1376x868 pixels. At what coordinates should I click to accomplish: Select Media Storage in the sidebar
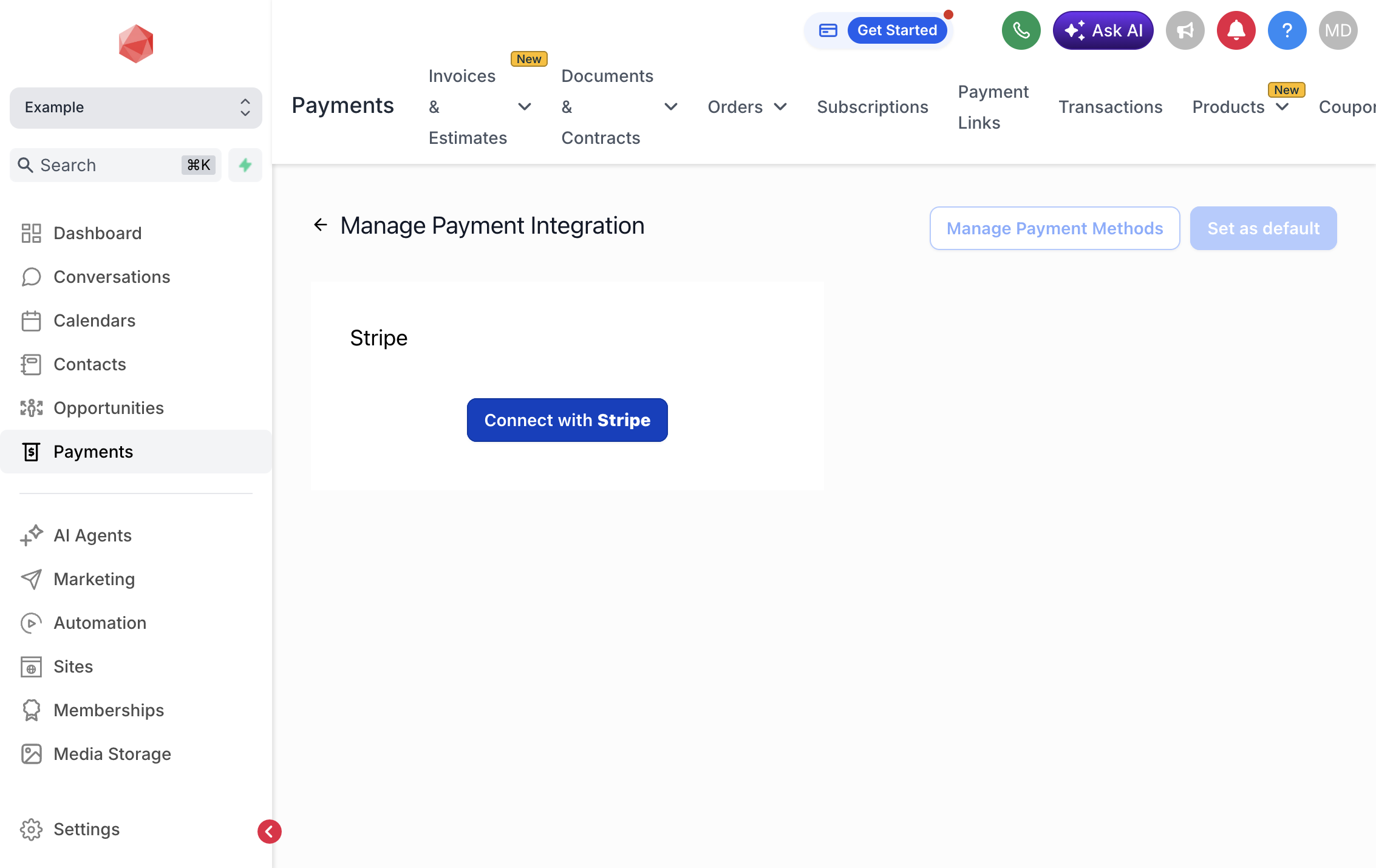(136, 754)
